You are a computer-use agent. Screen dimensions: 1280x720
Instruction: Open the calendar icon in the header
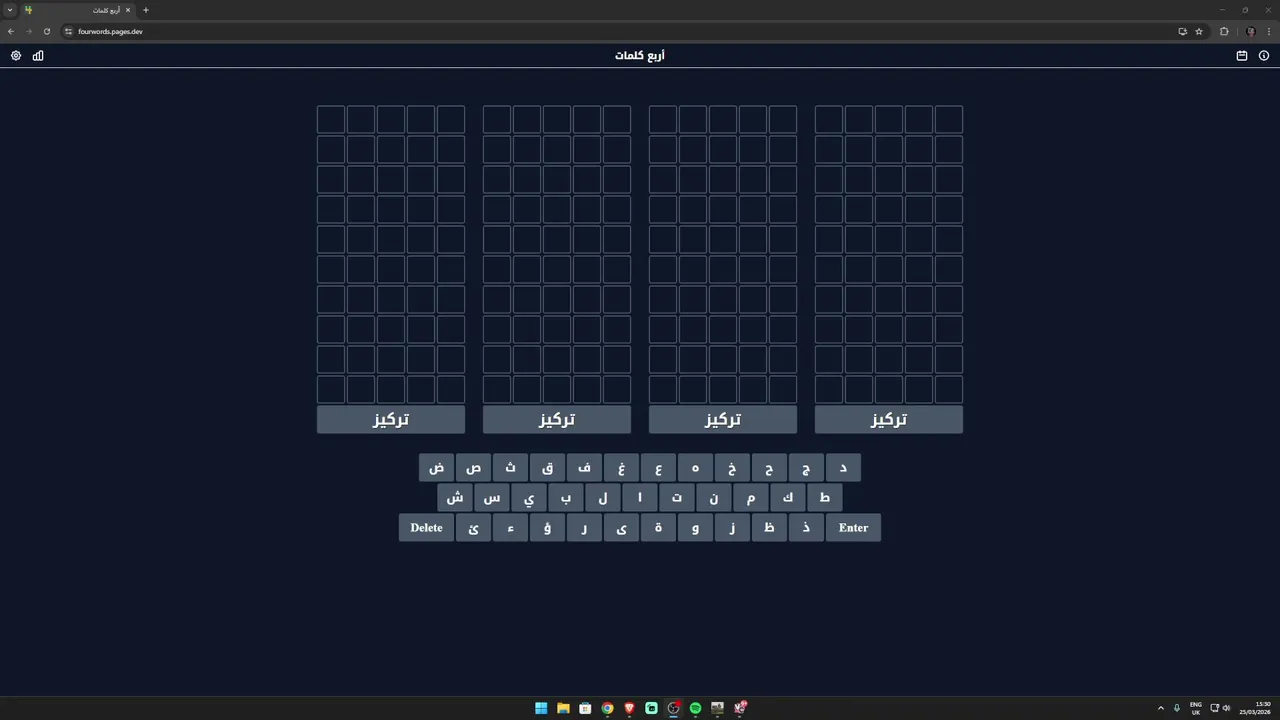[1242, 56]
